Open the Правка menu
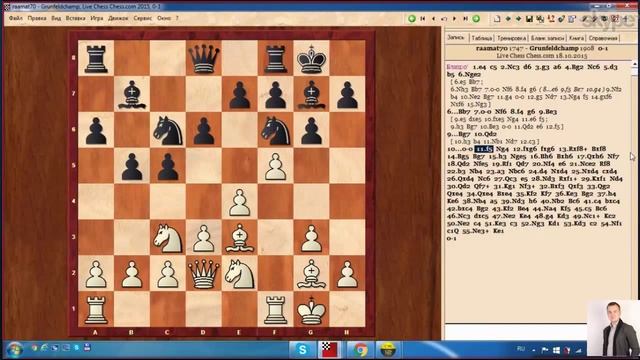Image resolution: width=640 pixels, height=360 pixels. coord(37,18)
